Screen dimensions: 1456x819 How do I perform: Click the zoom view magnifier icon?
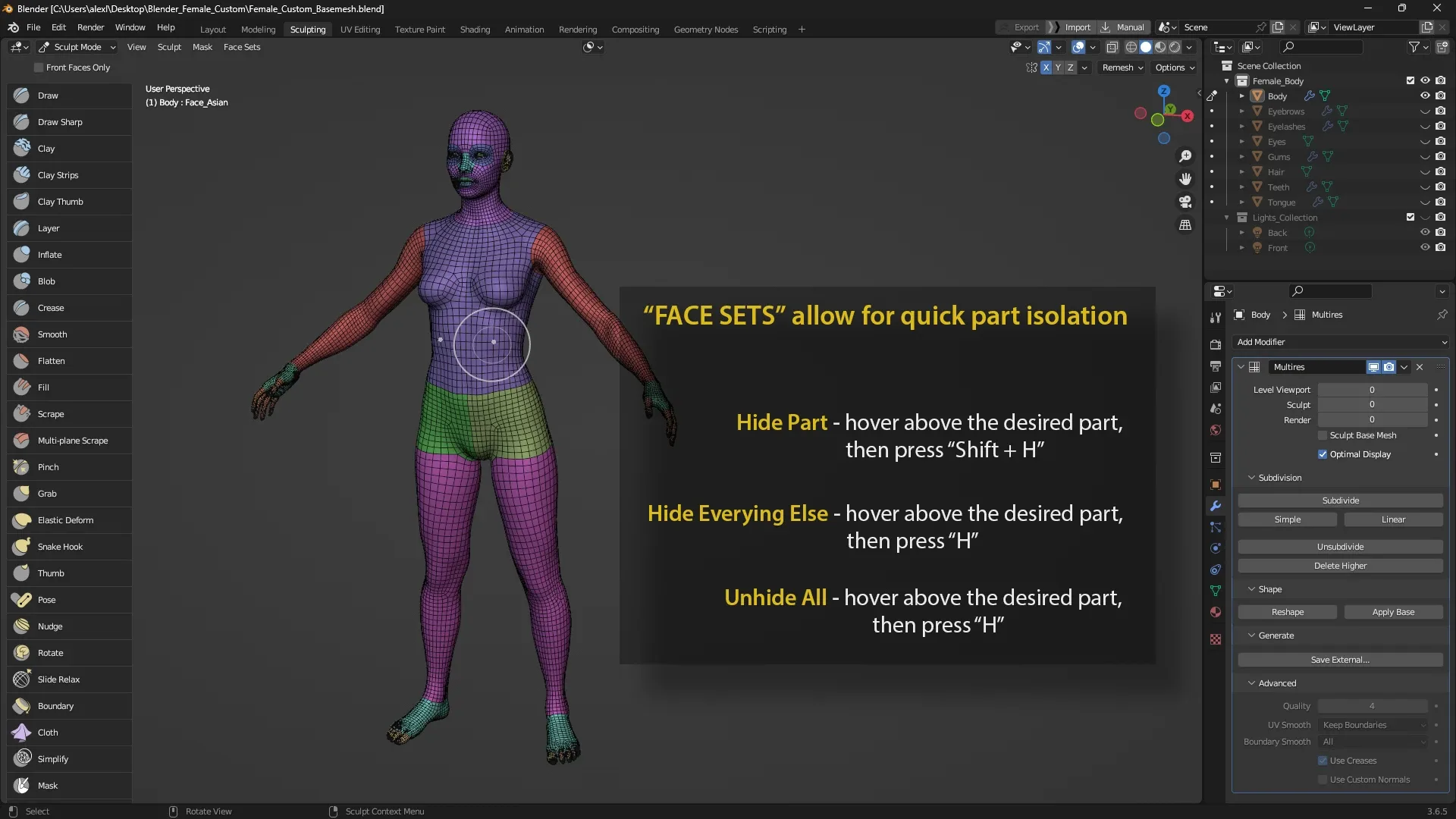[x=1185, y=156]
